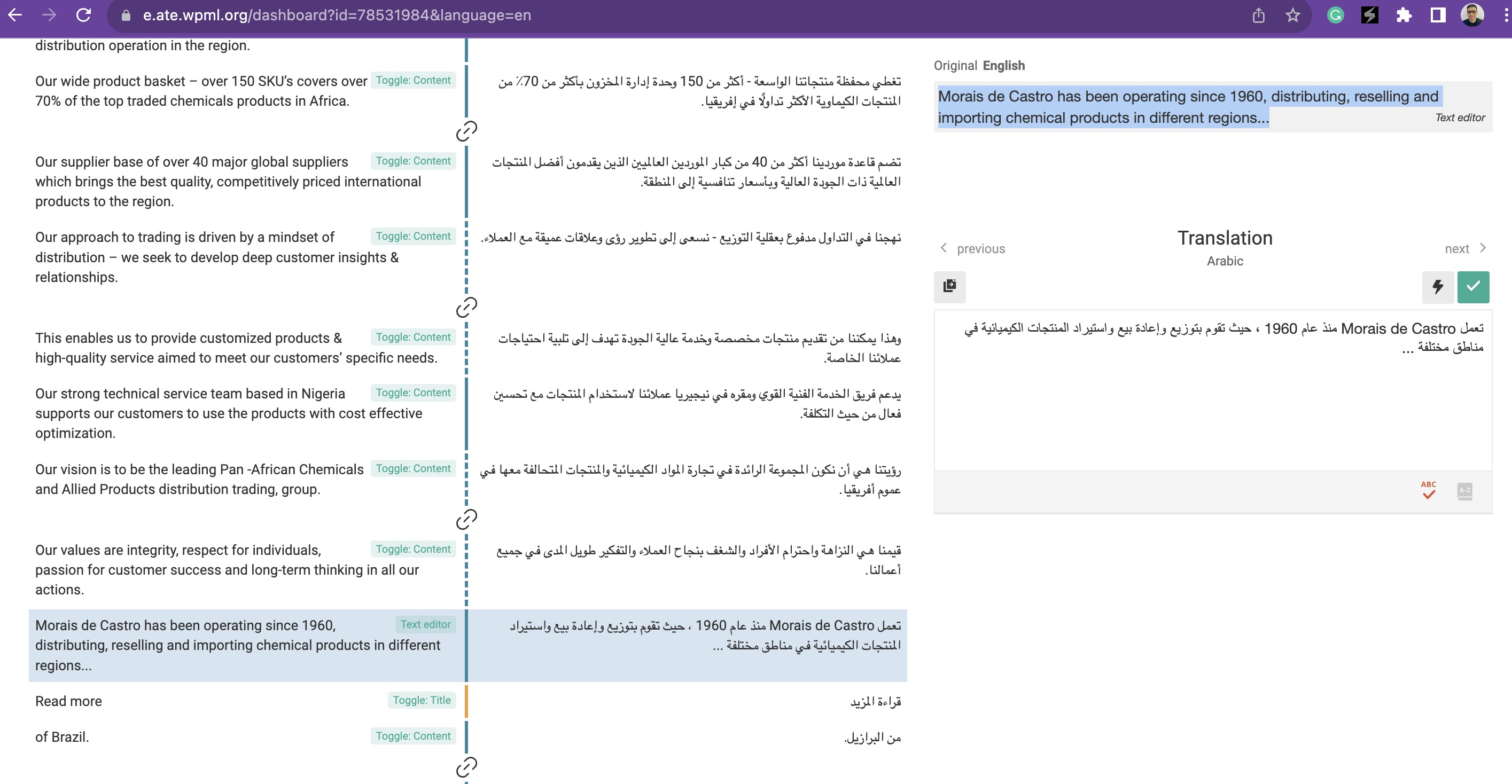The image size is (1512, 784).
Task: Select 'Our supplier base' source sentence
Action: coord(228,182)
